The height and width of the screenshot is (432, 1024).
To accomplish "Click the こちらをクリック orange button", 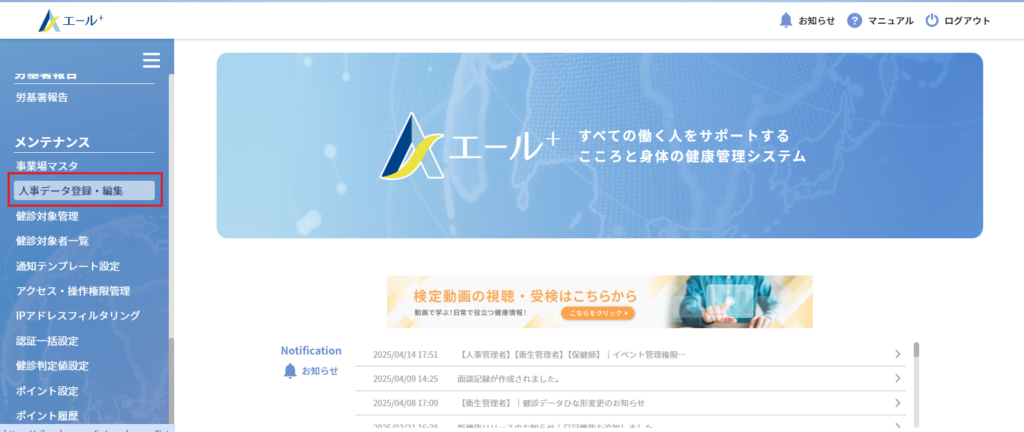I will click(x=597, y=314).
